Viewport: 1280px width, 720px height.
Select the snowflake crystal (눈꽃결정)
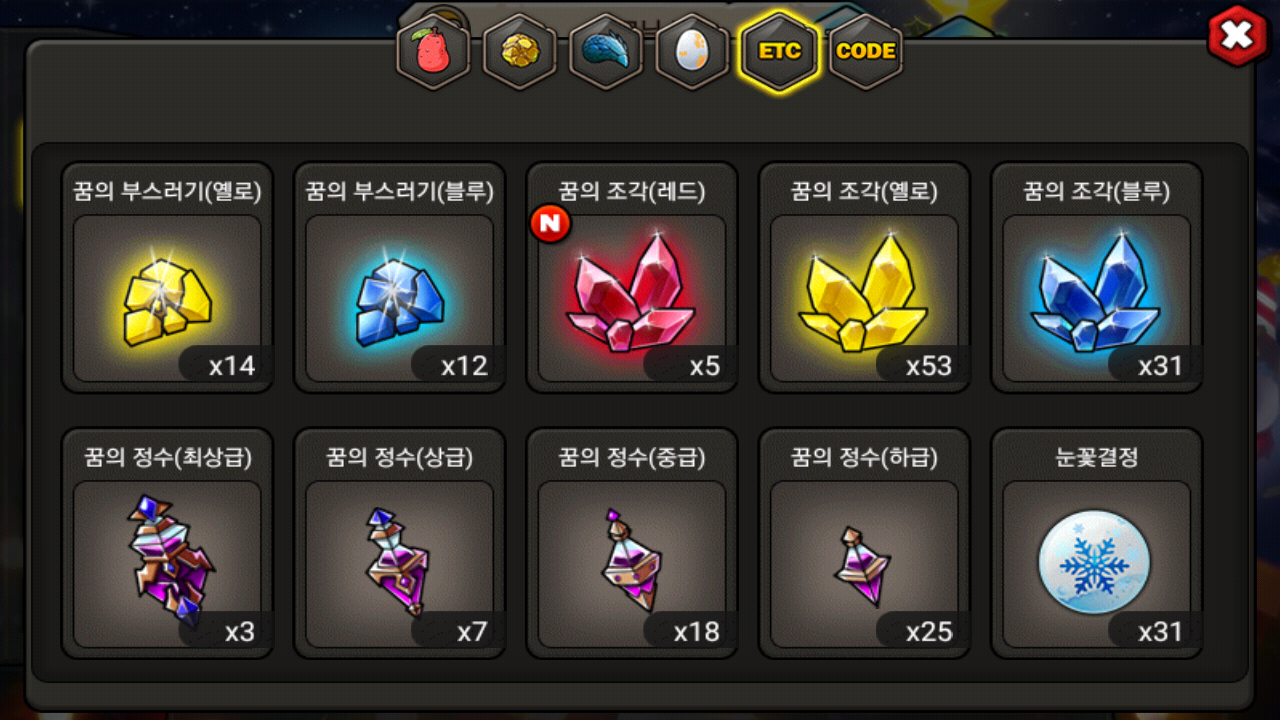(1096, 544)
